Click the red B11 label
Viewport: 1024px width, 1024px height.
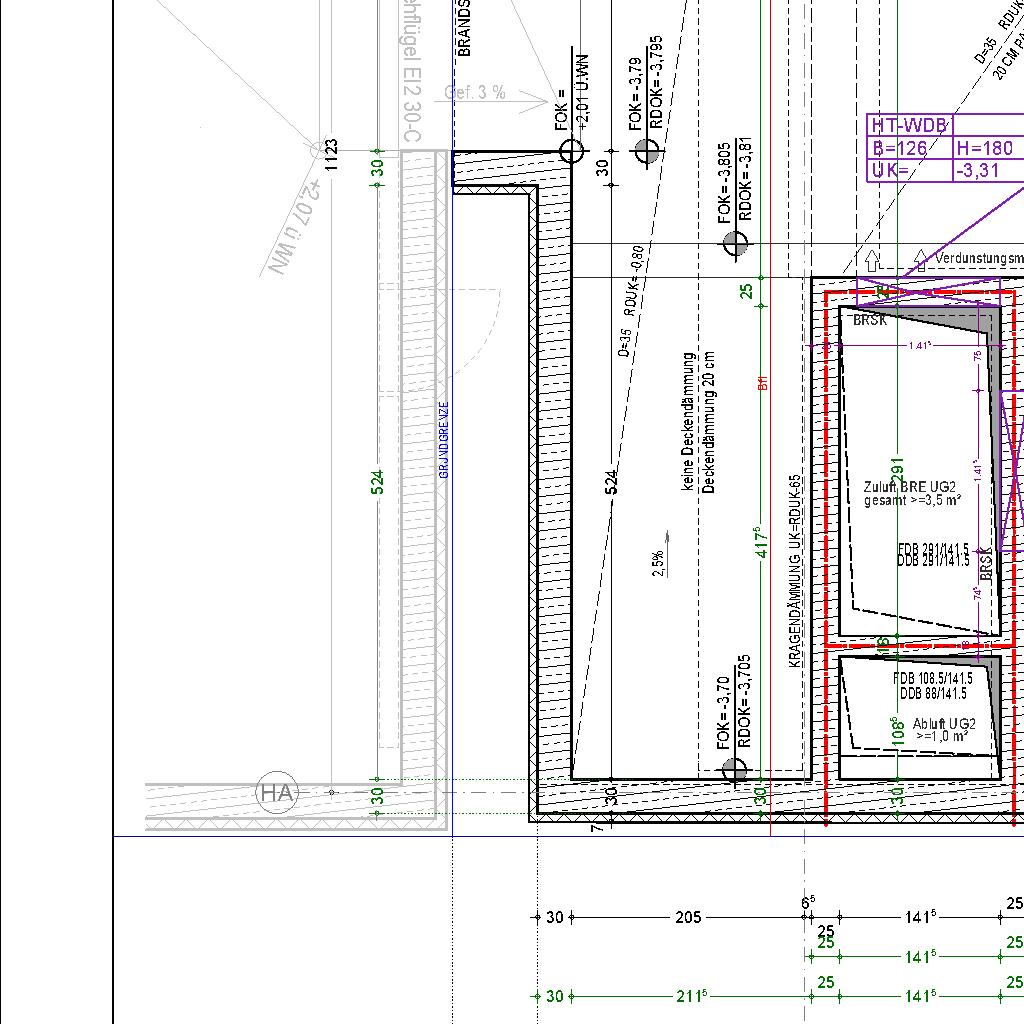pos(763,382)
